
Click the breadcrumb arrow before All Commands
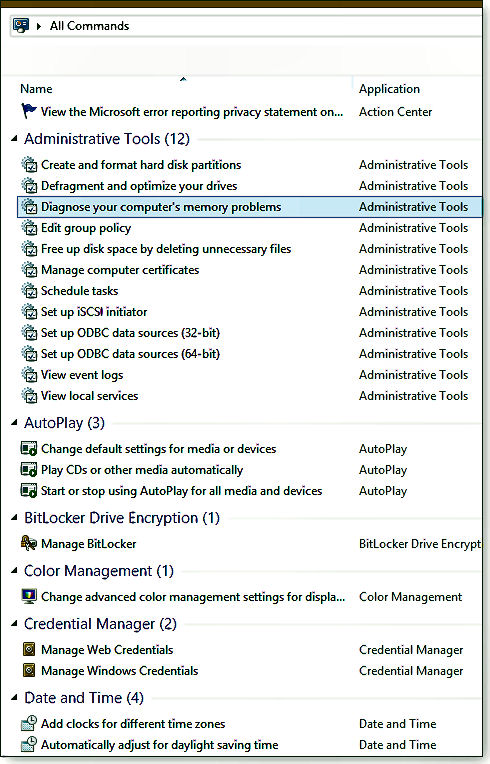(39, 26)
